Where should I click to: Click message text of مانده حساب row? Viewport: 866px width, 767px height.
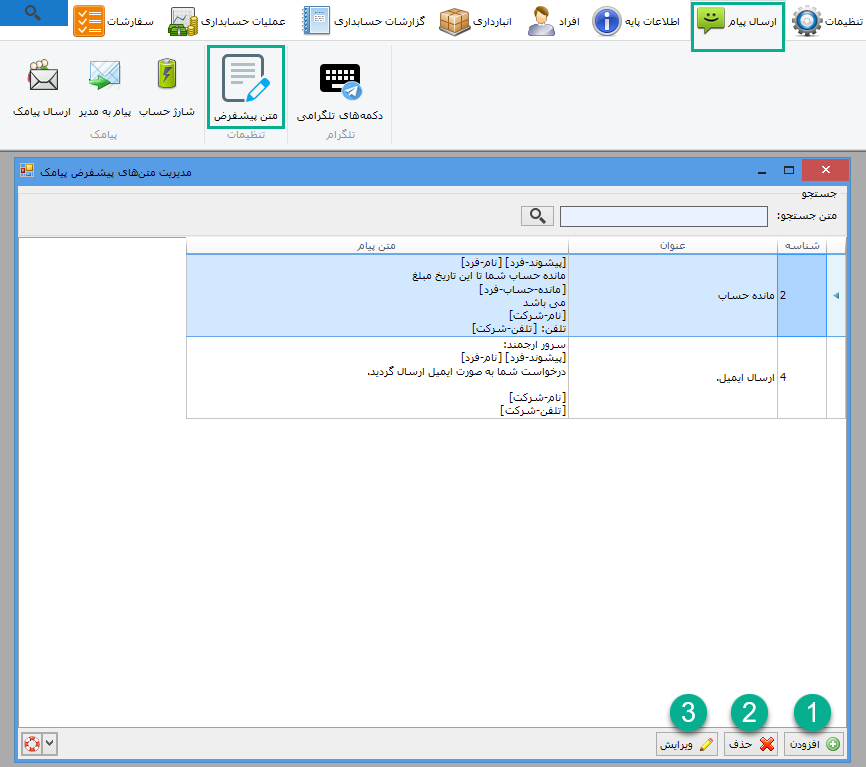click(x=377, y=295)
